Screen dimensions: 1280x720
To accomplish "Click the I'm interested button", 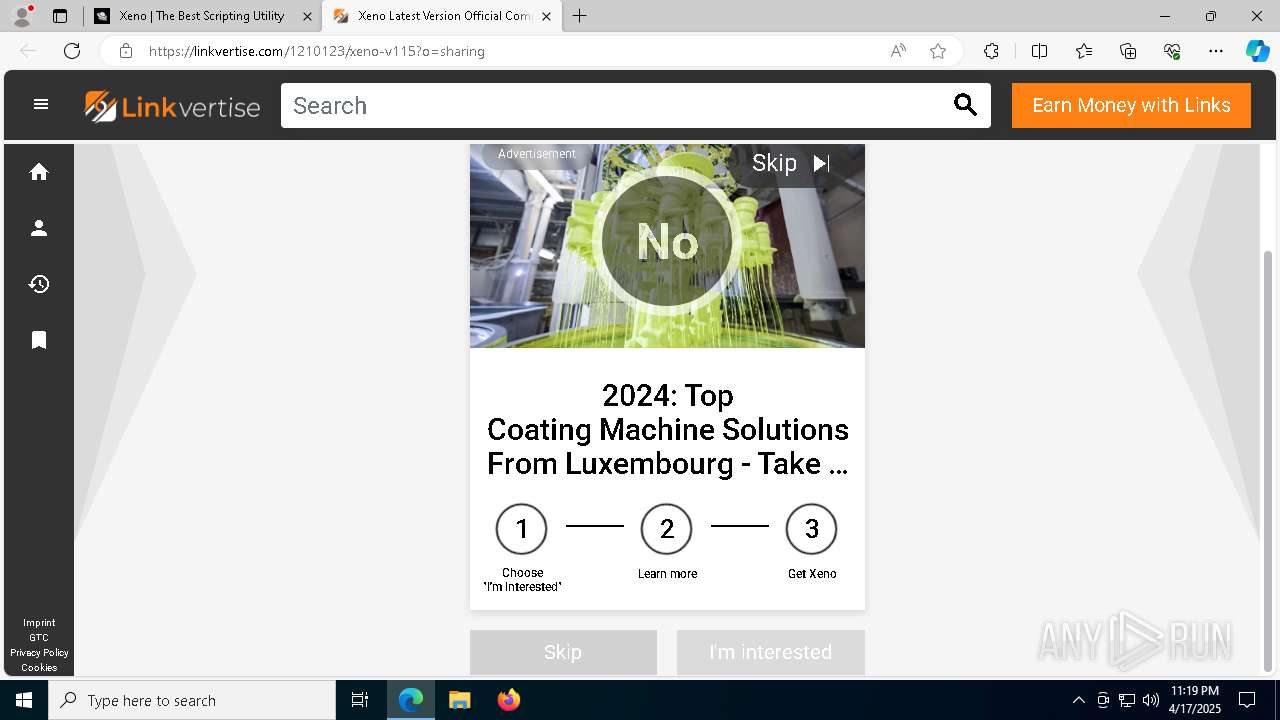I will click(x=770, y=652).
